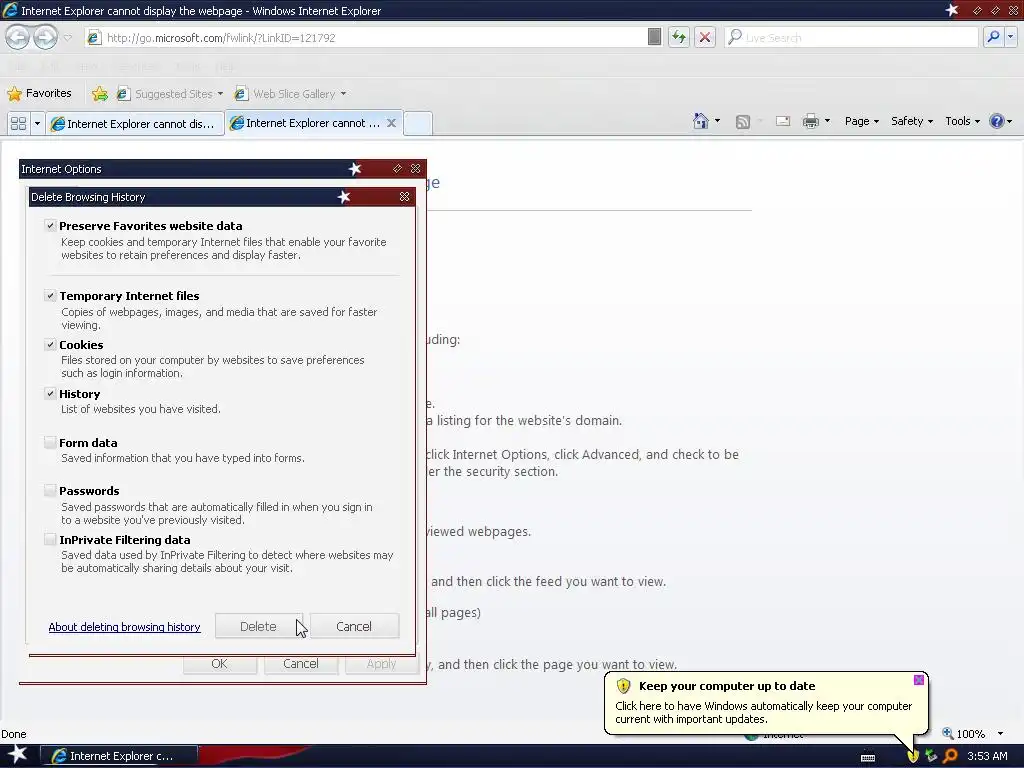
Task: Click the shield icon in update balloon
Action: click(x=623, y=686)
